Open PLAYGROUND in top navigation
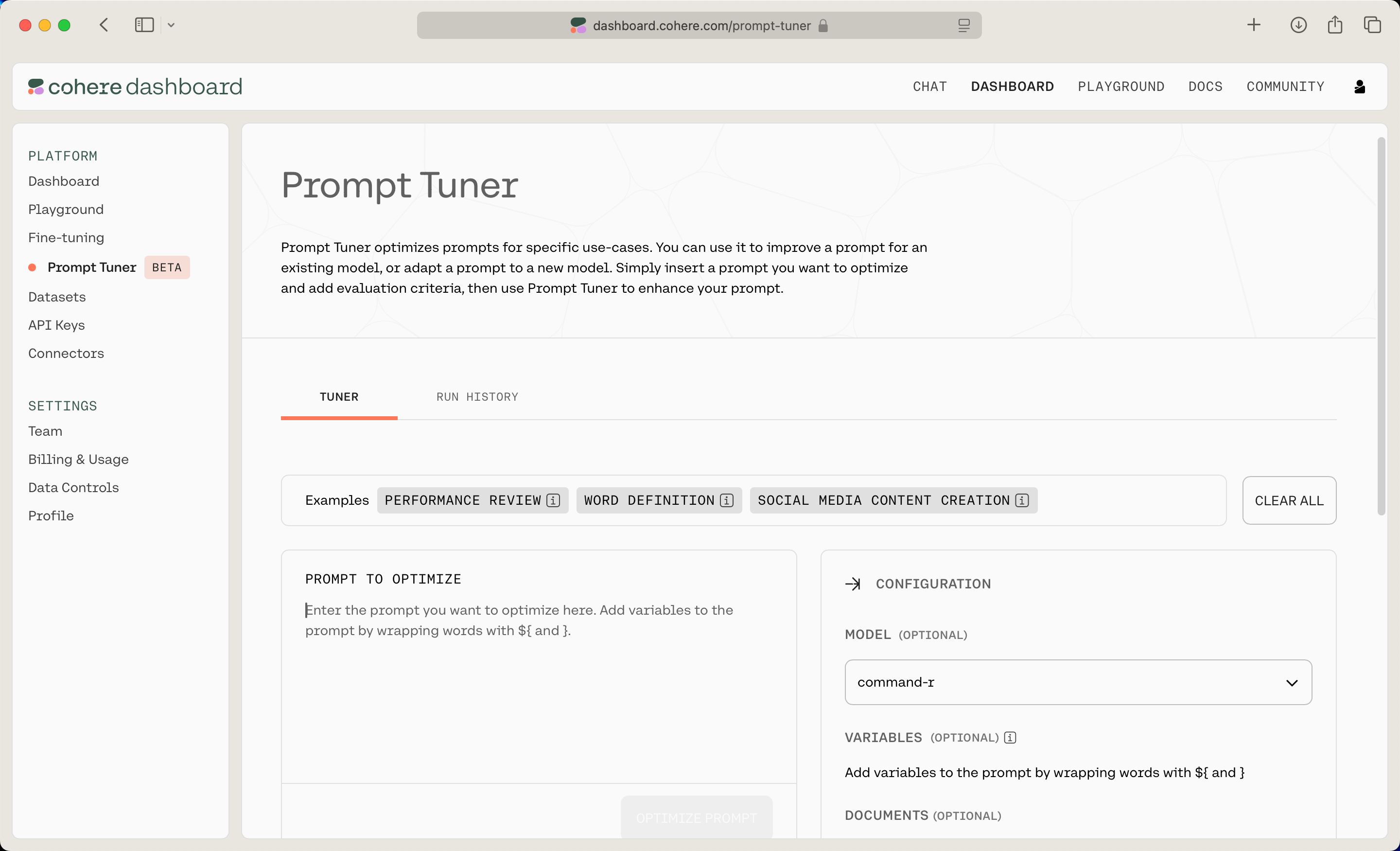This screenshot has height=851, width=1400. [1121, 87]
